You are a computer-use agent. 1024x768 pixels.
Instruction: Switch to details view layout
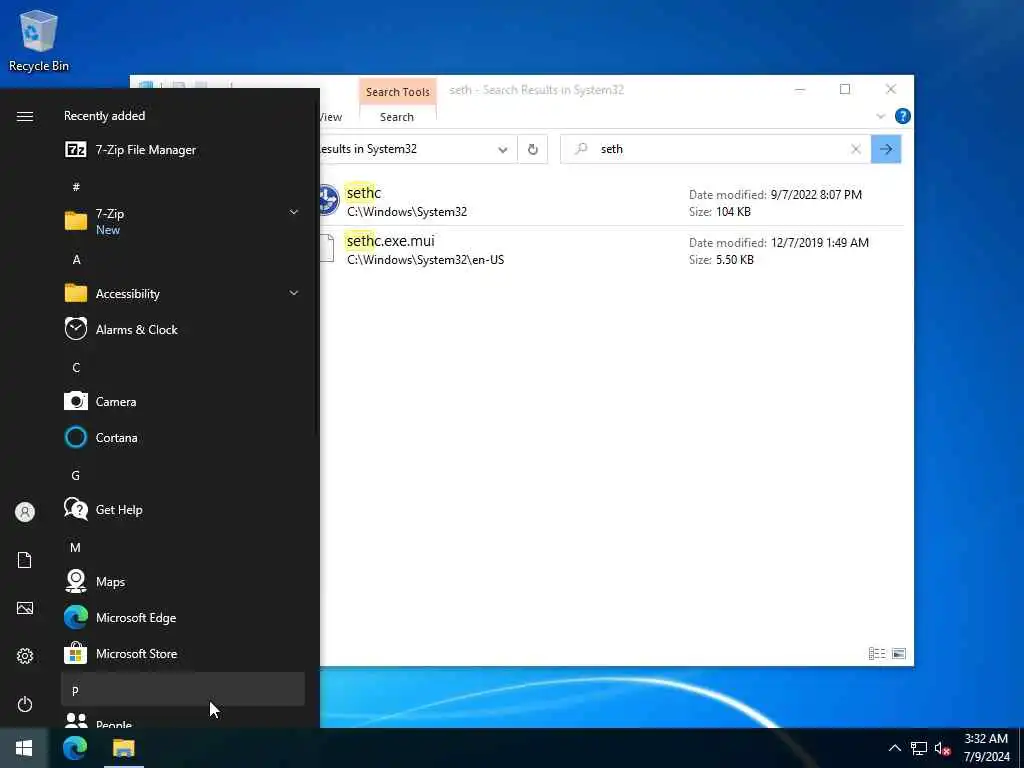[877, 654]
